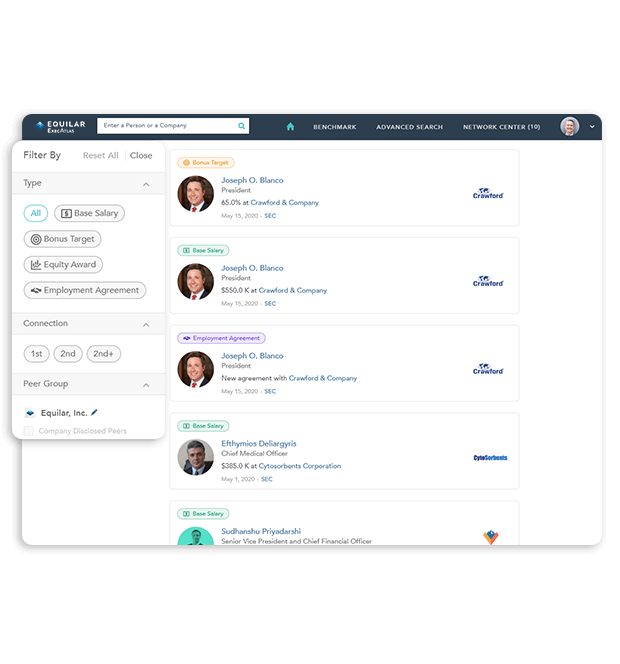Click Blanco photo on Employment Agreement card
The height and width of the screenshot is (664, 620).
coord(196,369)
